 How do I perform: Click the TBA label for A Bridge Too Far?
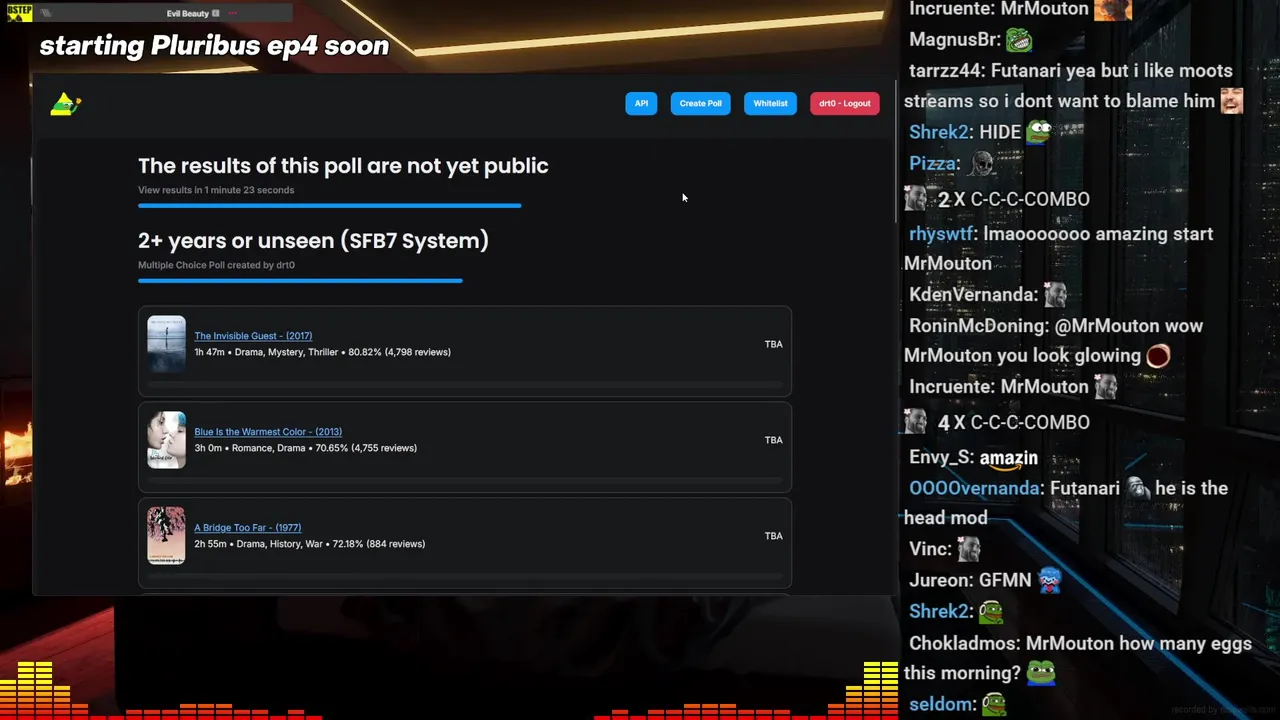click(x=773, y=536)
